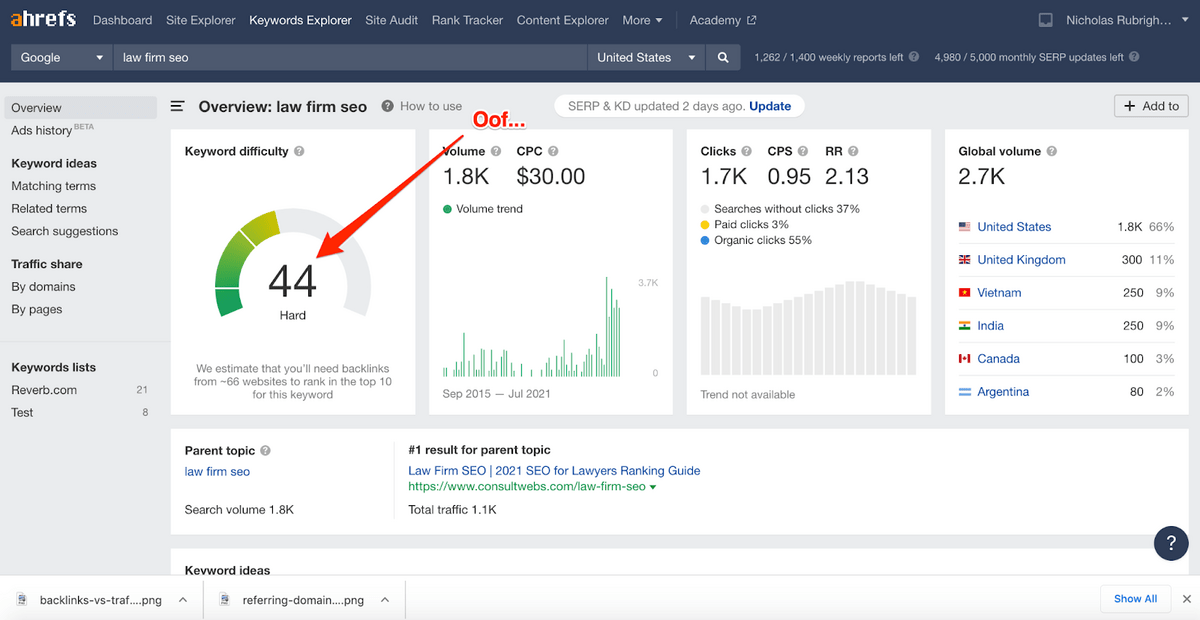Go to Site Explorer tab
Viewport: 1200px width, 620px height.
tap(200, 20)
